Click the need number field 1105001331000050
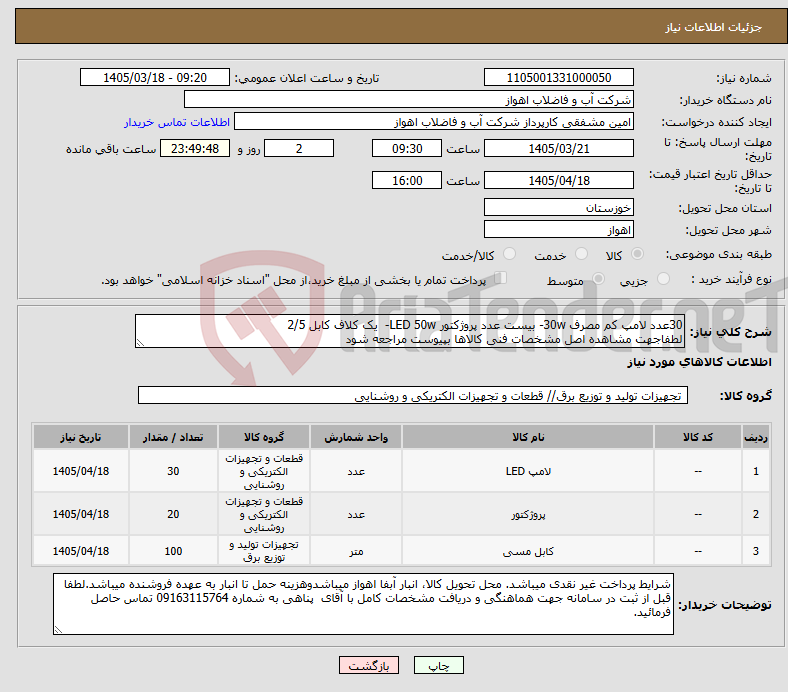Viewport: 788px width, 692px height. click(558, 77)
